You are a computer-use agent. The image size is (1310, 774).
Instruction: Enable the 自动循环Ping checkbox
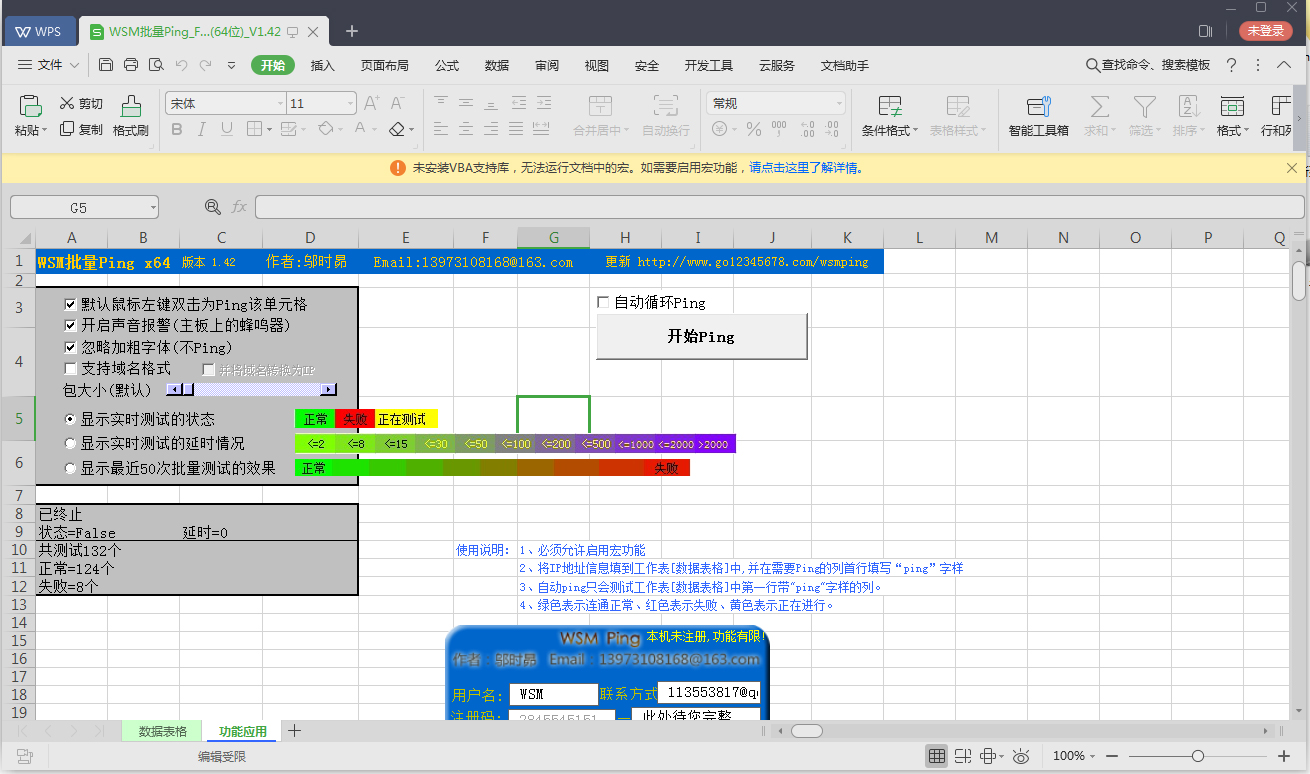click(x=603, y=302)
